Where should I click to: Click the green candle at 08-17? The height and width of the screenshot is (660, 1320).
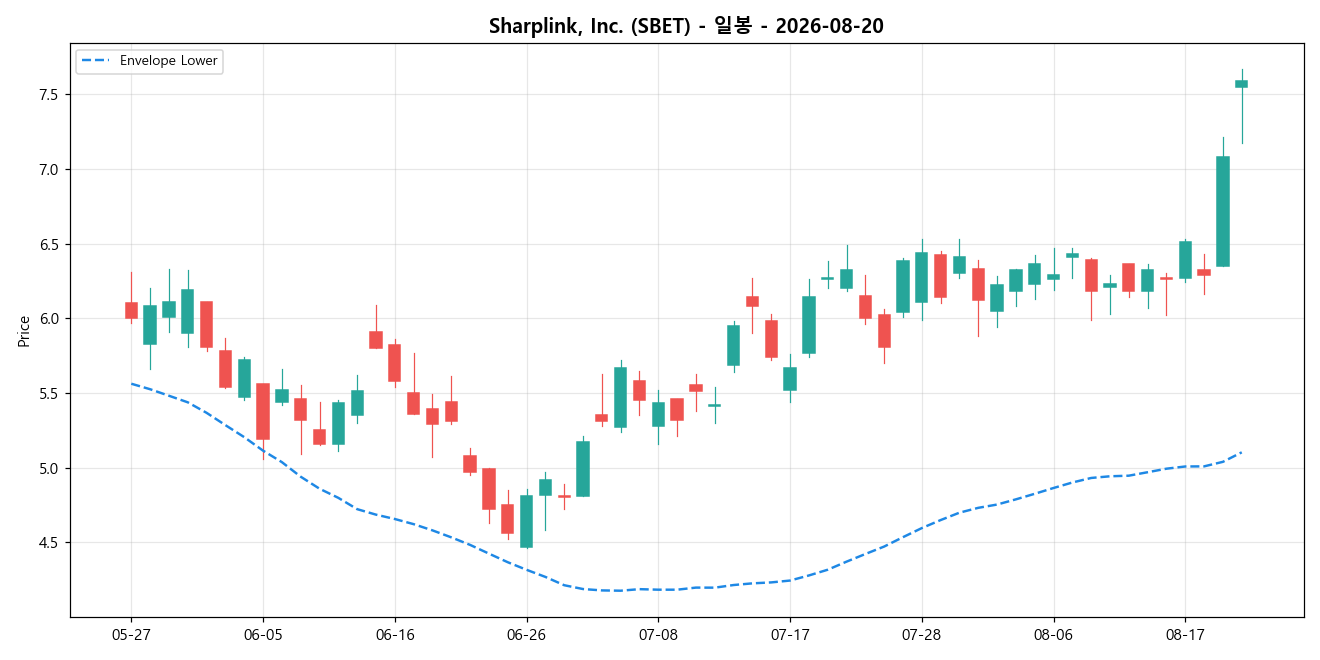[1185, 260]
